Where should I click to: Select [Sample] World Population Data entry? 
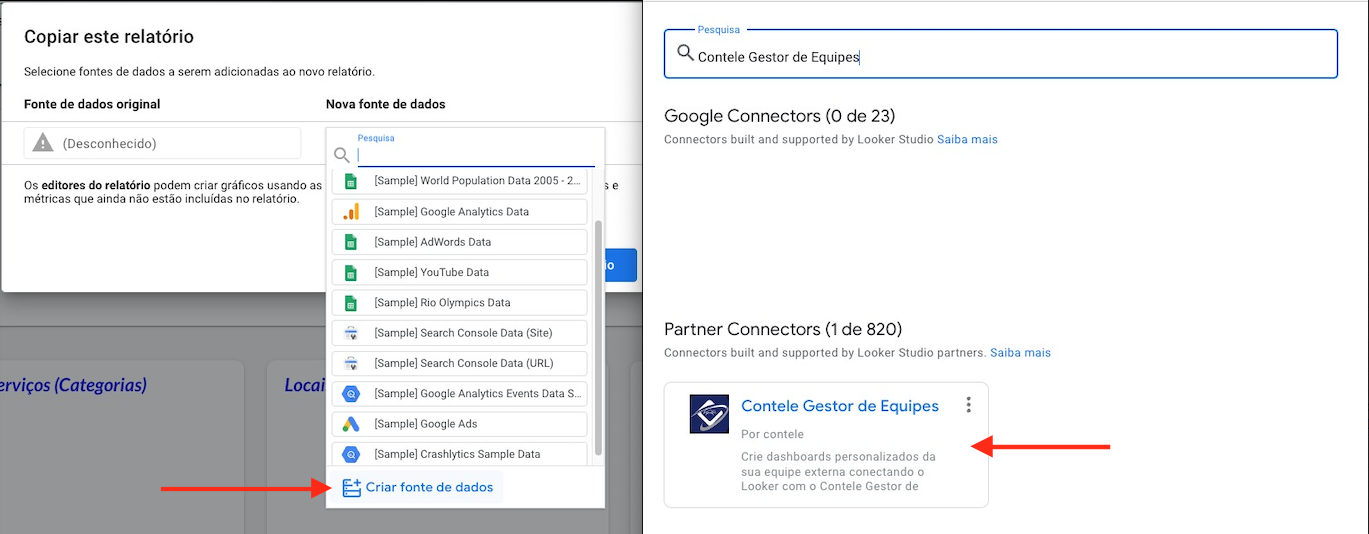tap(459, 181)
